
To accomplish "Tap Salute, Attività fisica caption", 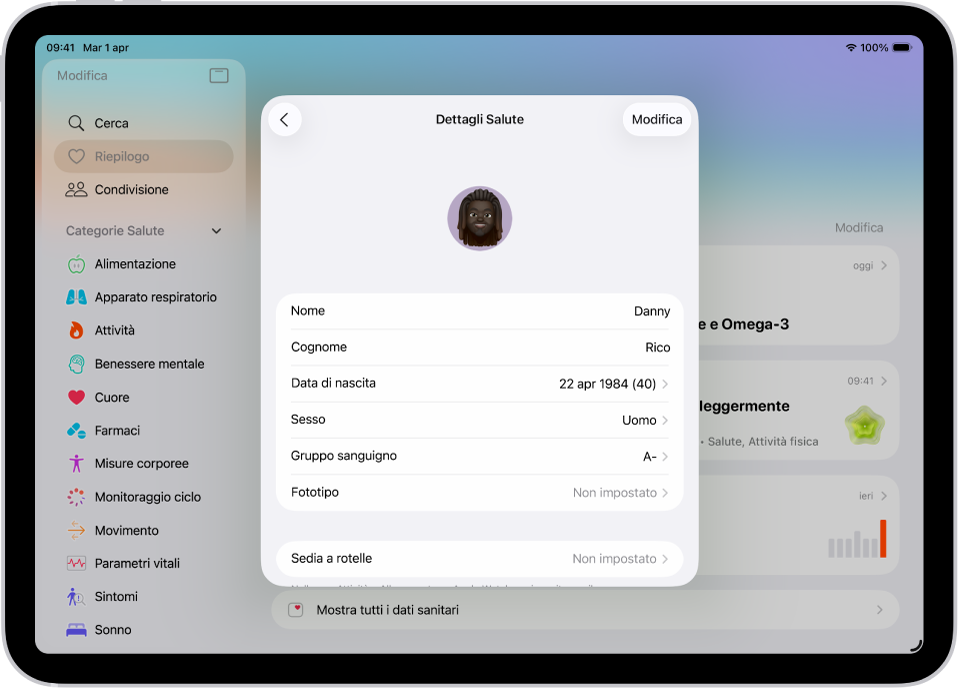I will point(763,442).
